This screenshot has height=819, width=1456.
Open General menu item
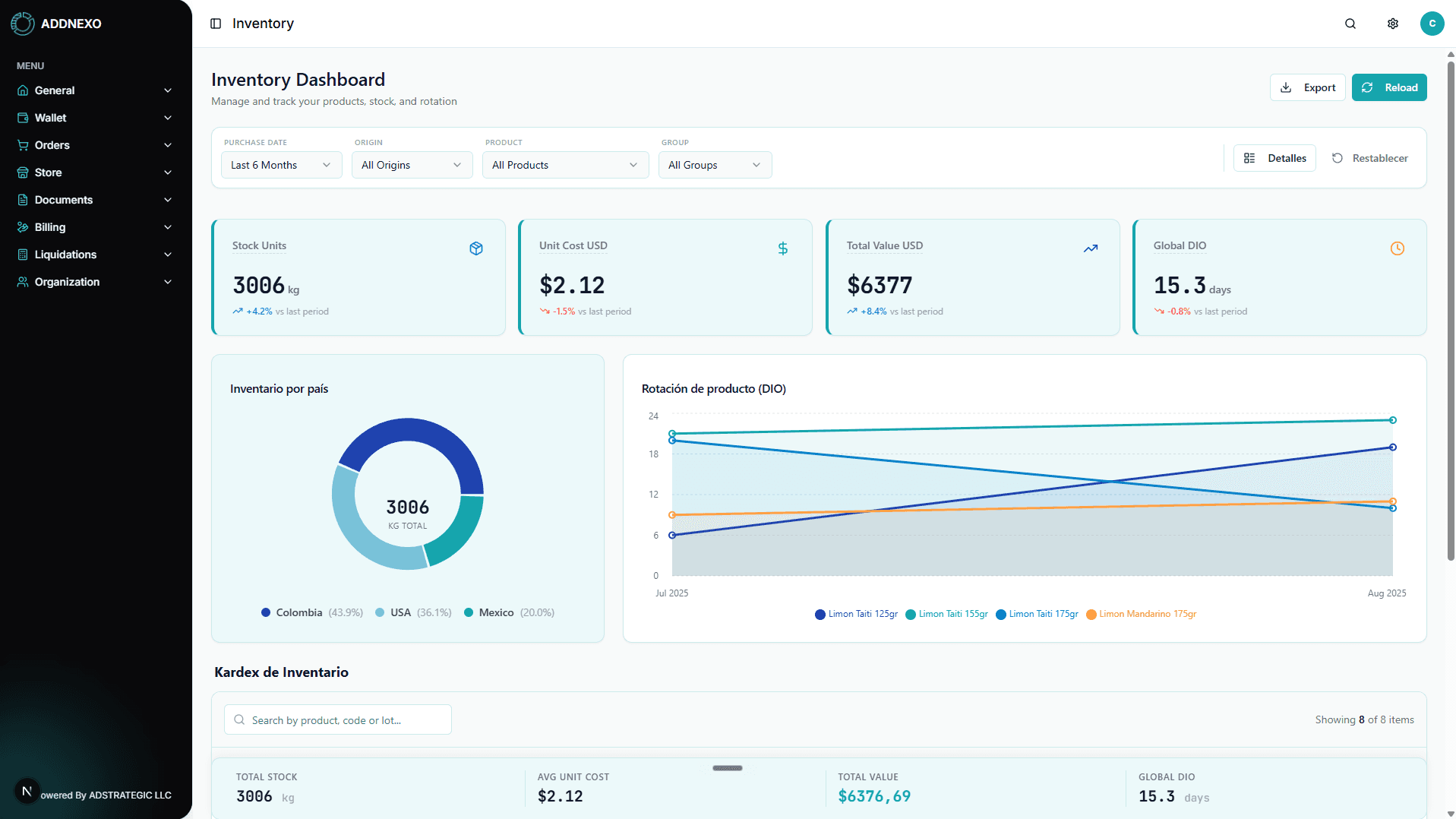click(x=95, y=90)
